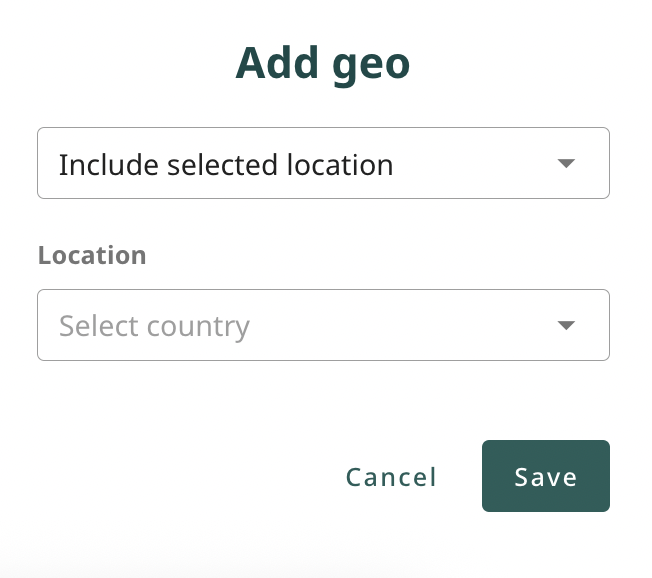
Task: Click the Select country placeholder text
Action: point(154,326)
